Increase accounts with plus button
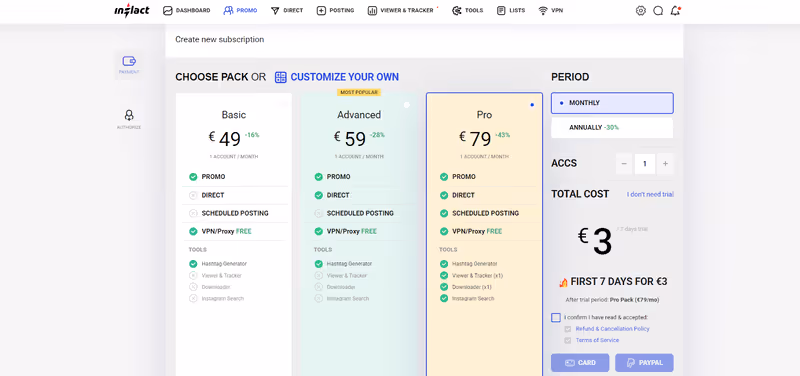 (x=665, y=164)
